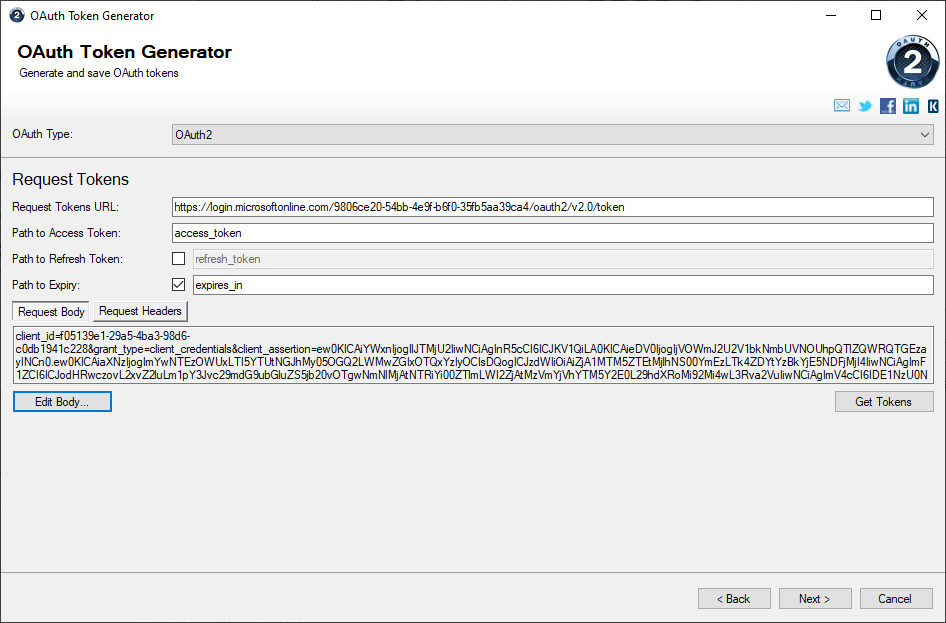Image resolution: width=946 pixels, height=623 pixels.
Task: Click the Back button
Action: coord(734,598)
